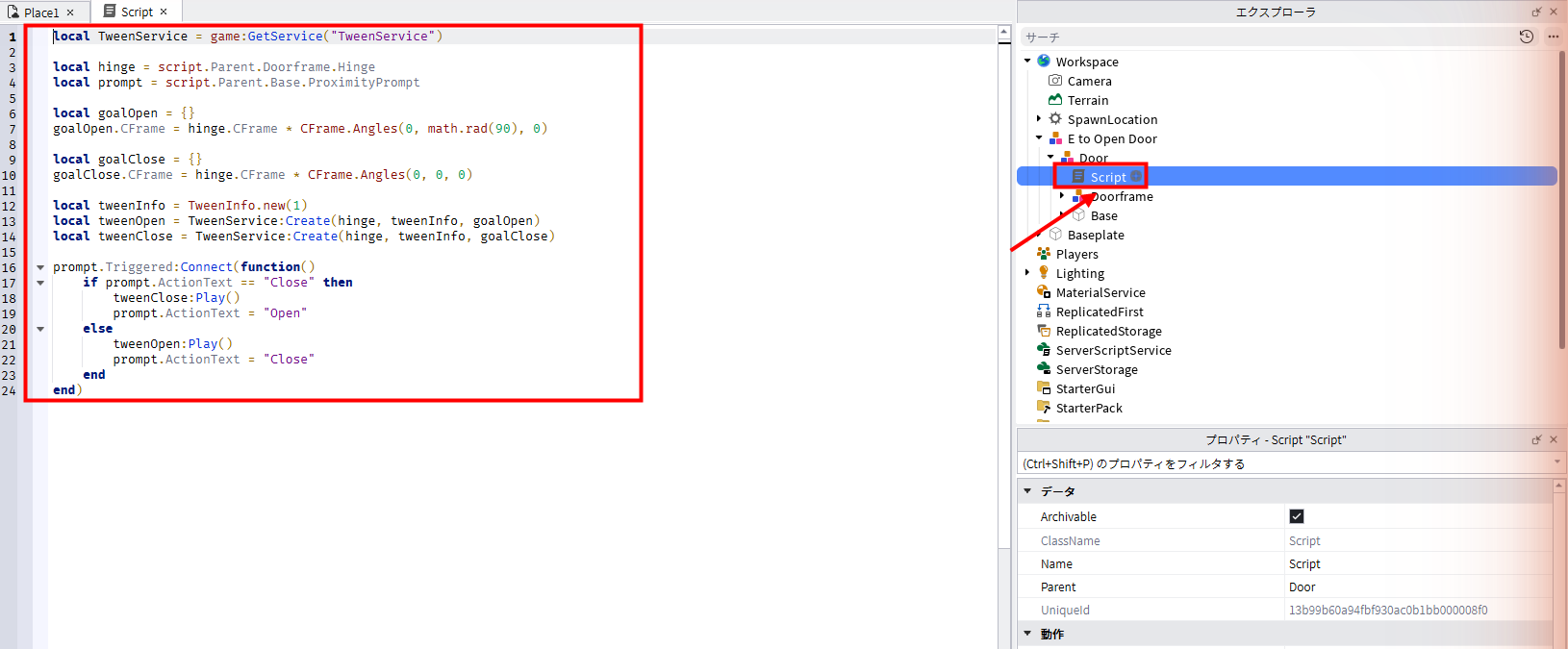Collapse the 動作 properties section
This screenshot has width=1568, height=649.
pyautogui.click(x=1027, y=634)
